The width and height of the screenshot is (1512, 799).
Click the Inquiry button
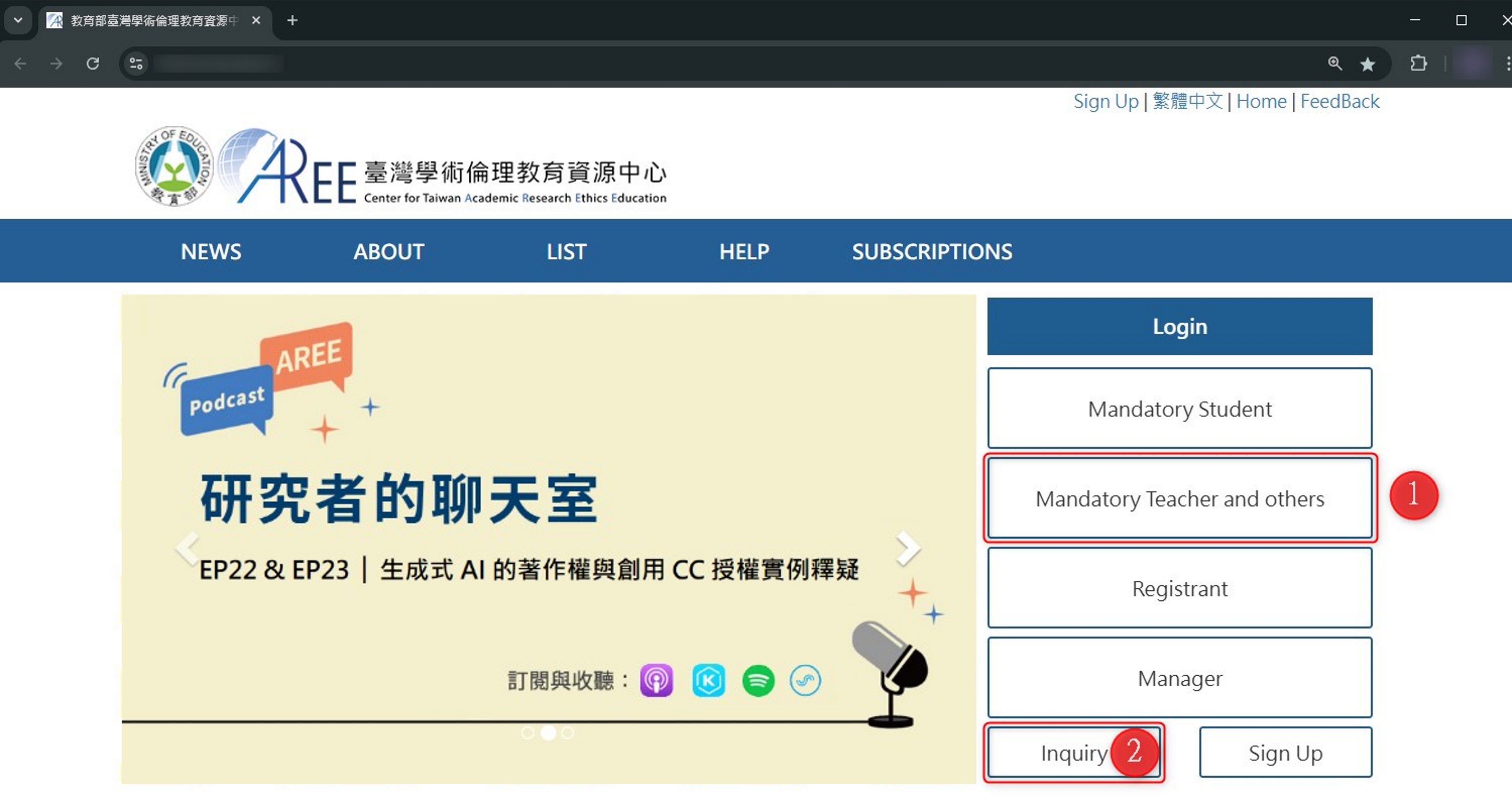click(x=1074, y=753)
